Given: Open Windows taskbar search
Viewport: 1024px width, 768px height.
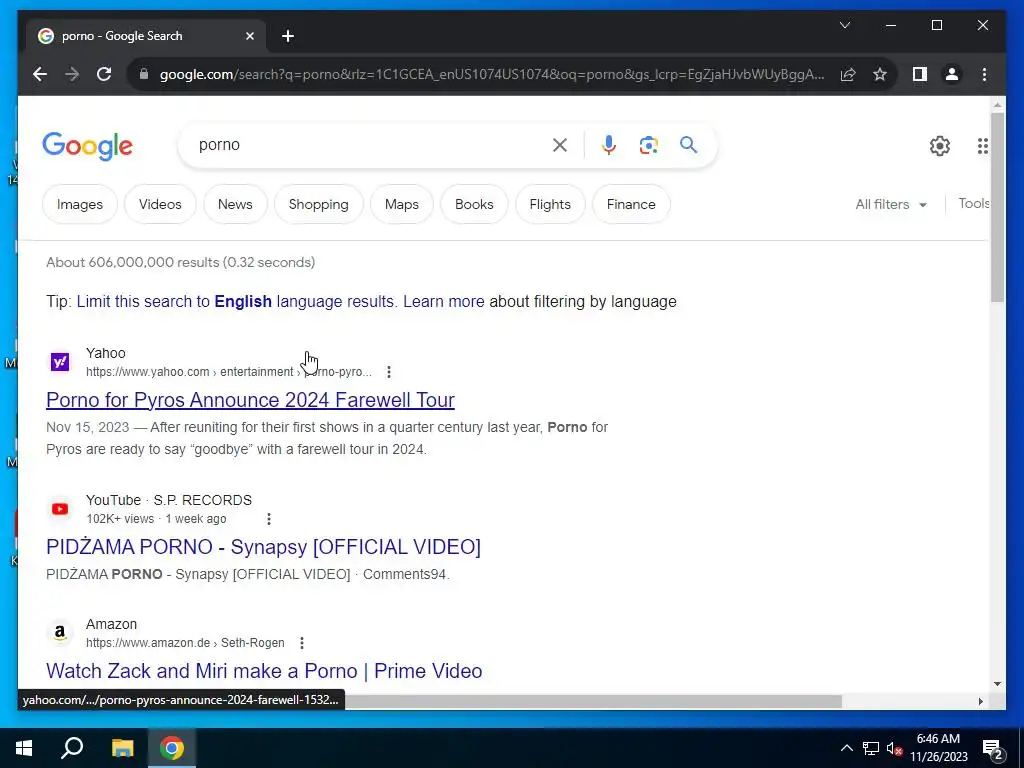Looking at the screenshot, I should pyautogui.click(x=72, y=748).
